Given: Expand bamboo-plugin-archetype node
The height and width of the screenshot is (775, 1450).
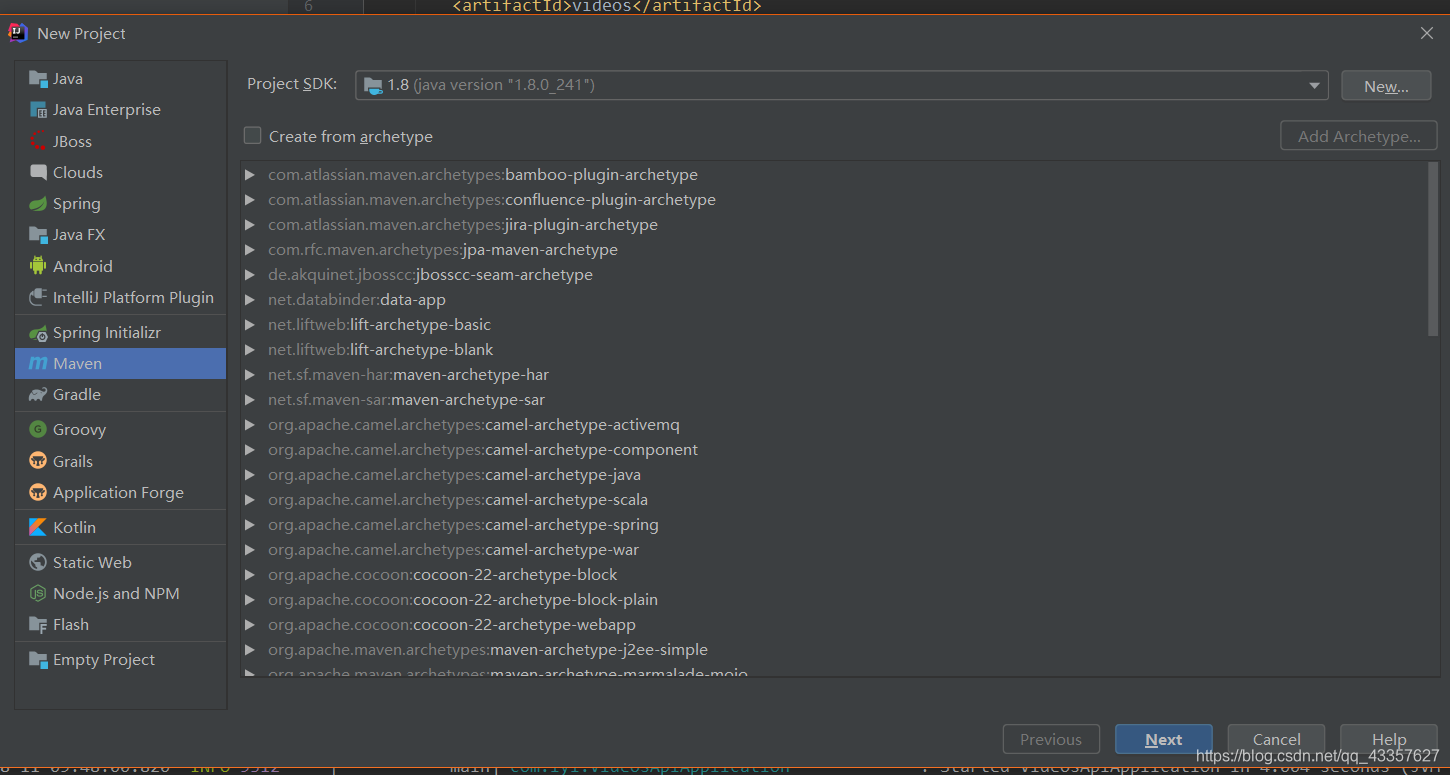Looking at the screenshot, I should tap(250, 175).
